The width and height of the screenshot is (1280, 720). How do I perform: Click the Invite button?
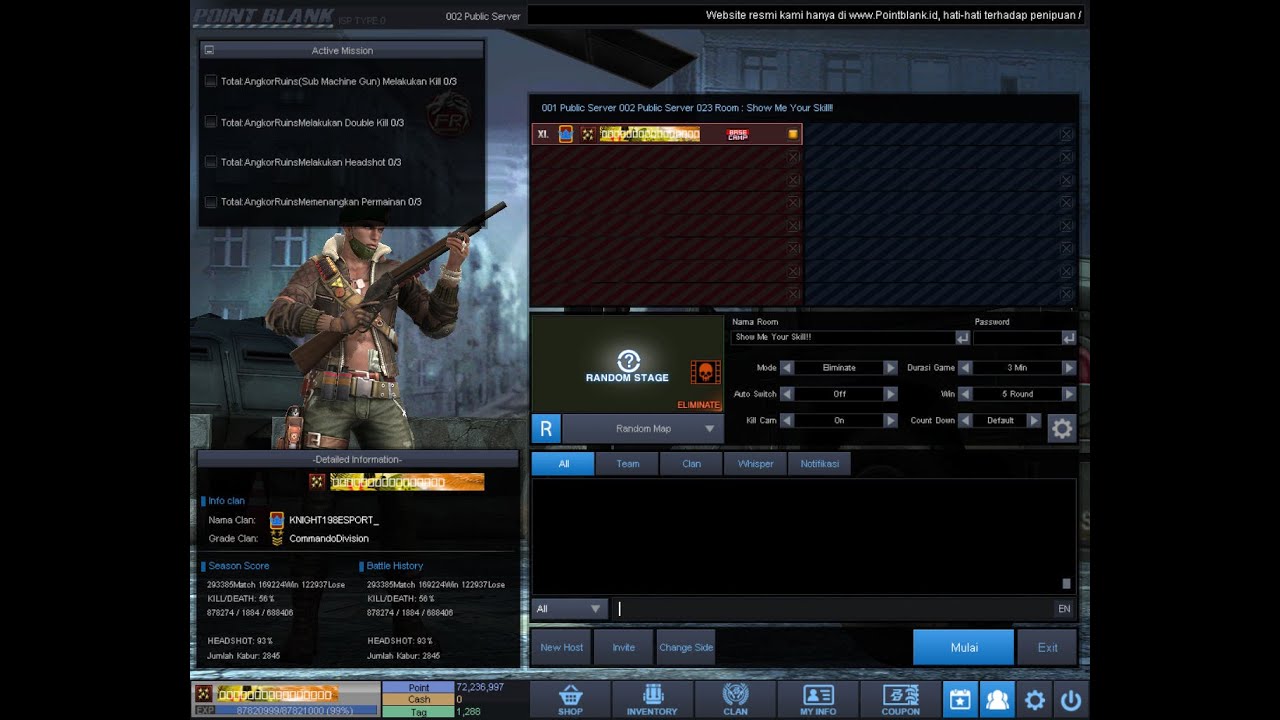624,647
